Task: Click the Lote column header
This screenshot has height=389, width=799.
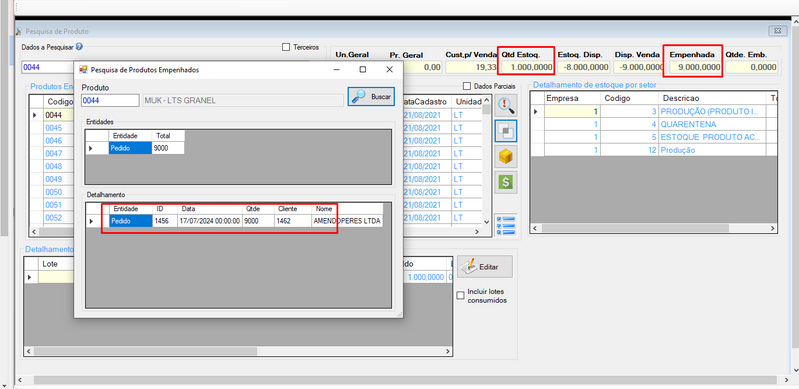Action: [x=56, y=264]
